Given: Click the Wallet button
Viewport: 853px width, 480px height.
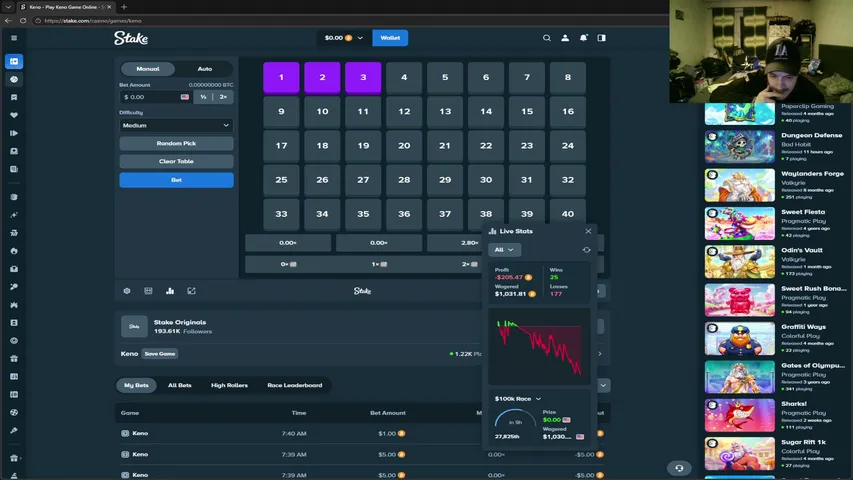Looking at the screenshot, I should point(390,38).
